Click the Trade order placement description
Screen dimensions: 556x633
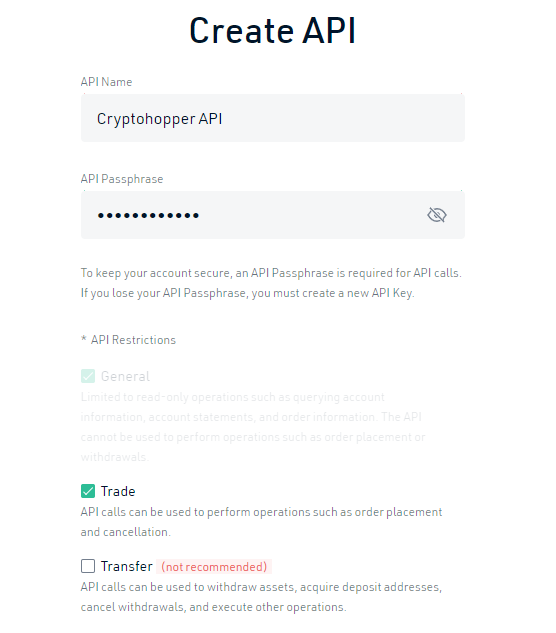click(x=261, y=522)
